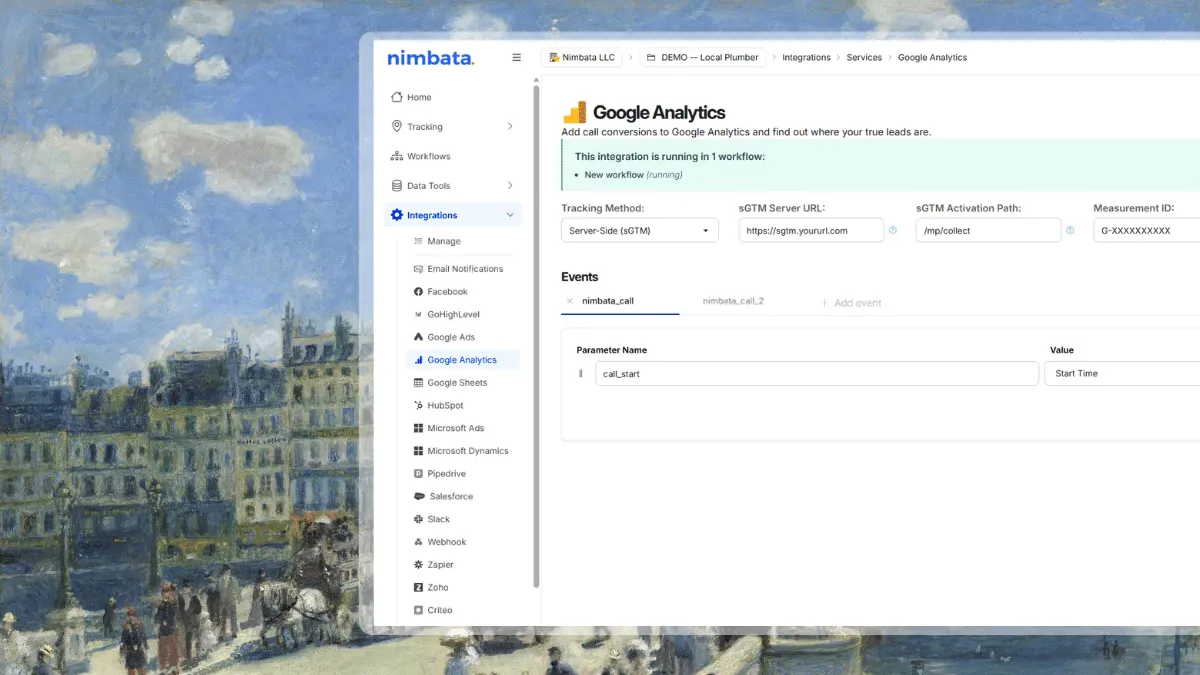Open the Slack integration icon
Viewport: 1200px width, 675px height.
click(418, 520)
